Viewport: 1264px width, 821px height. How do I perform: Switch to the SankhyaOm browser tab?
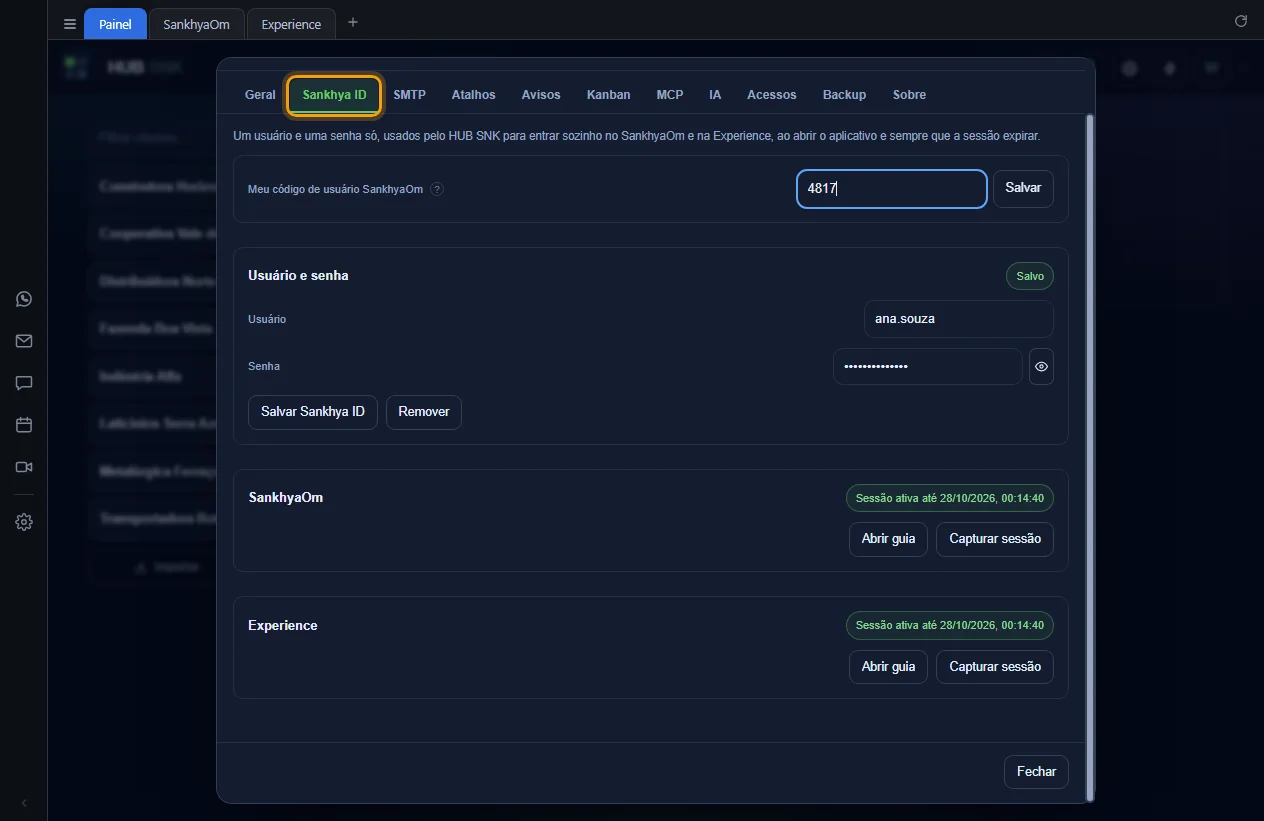coord(196,24)
